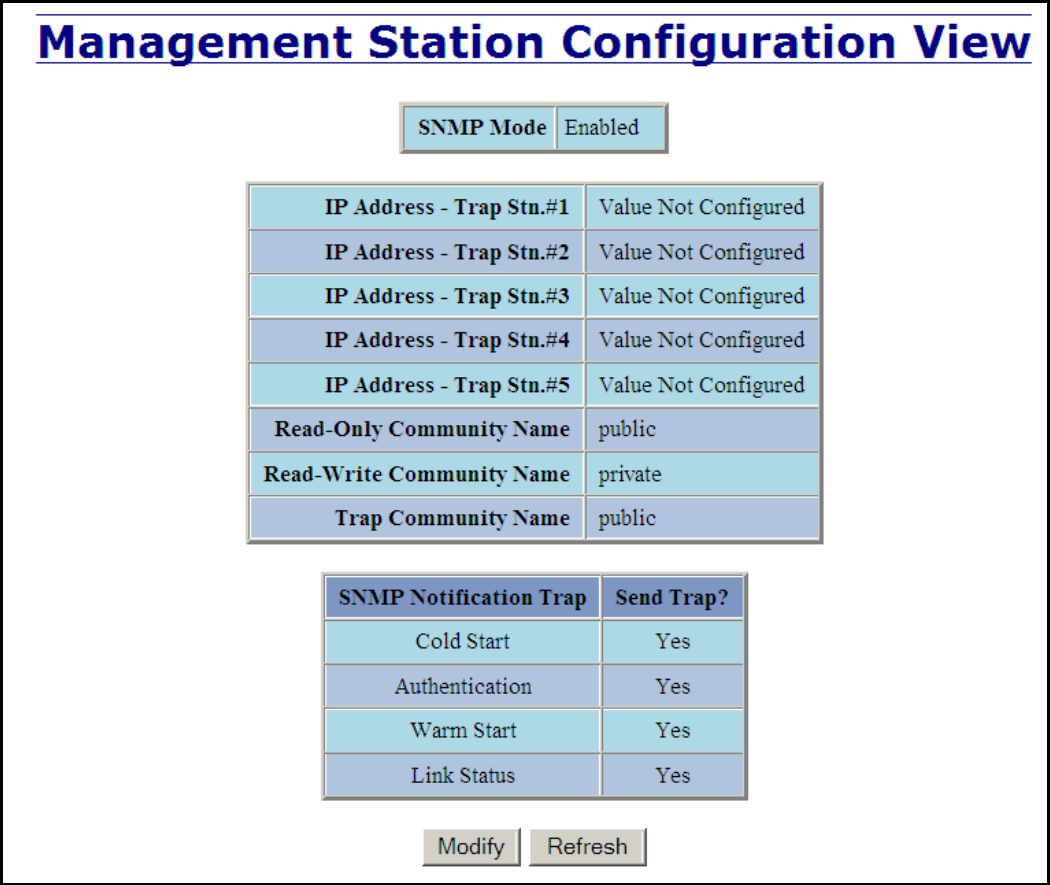Select Trap Stn.#1 IP address value
Screen dimensions: 1050x885
coord(701,207)
